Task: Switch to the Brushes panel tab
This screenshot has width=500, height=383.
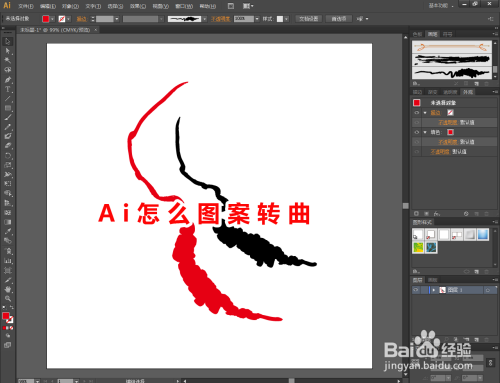Action: (432, 34)
